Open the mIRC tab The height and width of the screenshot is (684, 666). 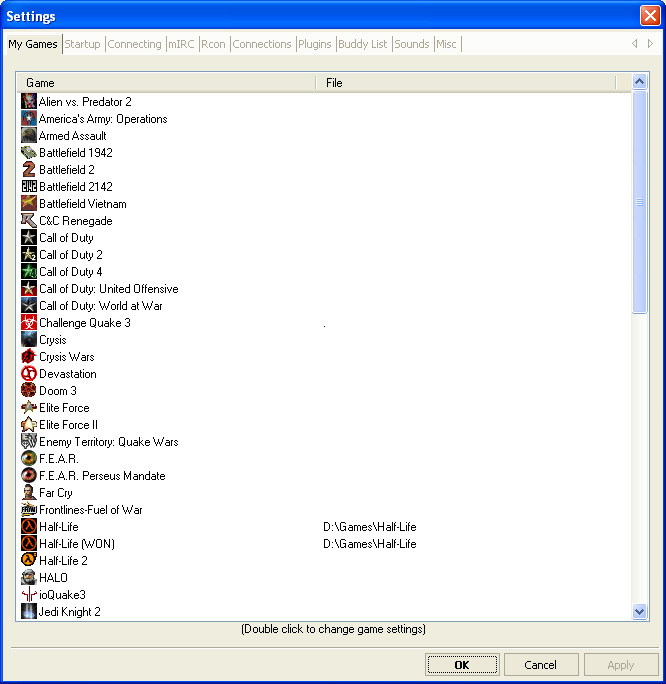[181, 44]
